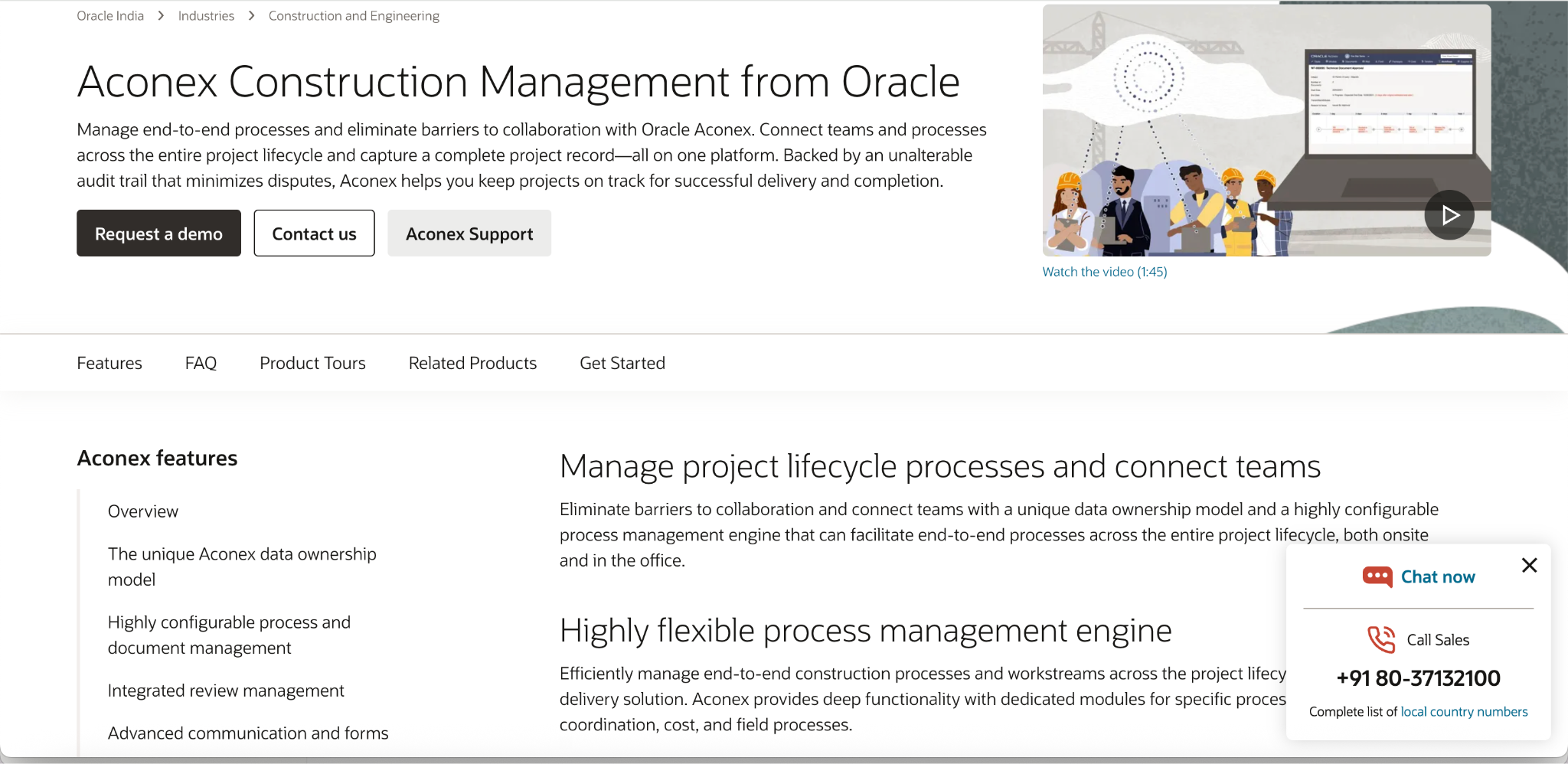Open Industries breadcrumb link
The width and height of the screenshot is (1568, 764).
[206, 16]
